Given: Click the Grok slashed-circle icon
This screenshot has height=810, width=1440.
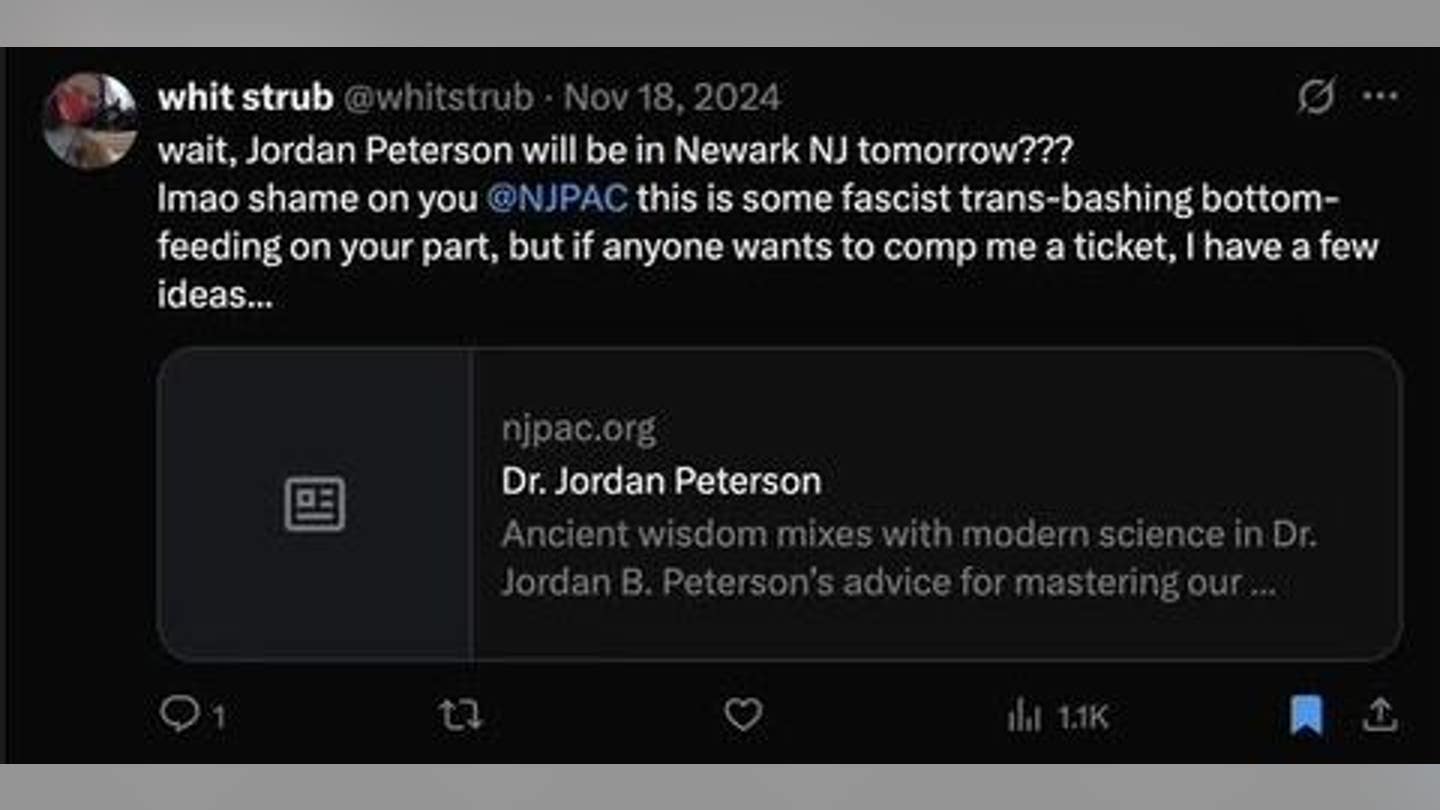Looking at the screenshot, I should [1317, 97].
